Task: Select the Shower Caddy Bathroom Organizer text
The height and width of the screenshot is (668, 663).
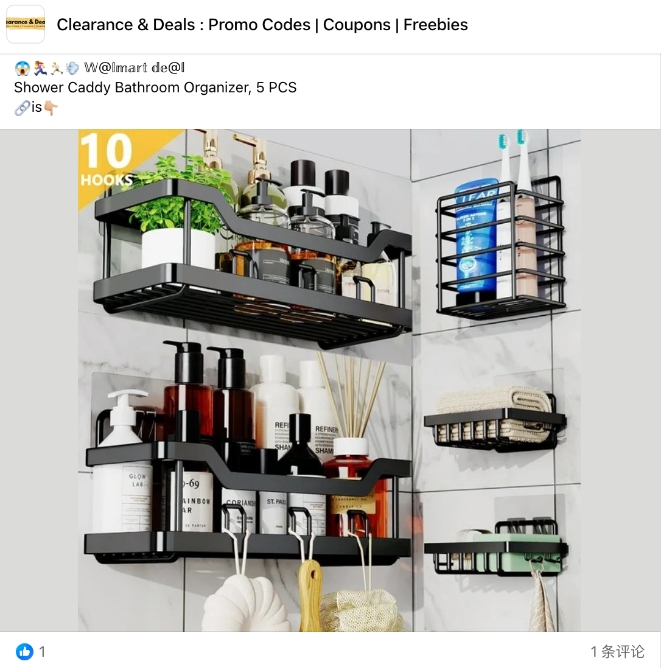Action: click(155, 87)
